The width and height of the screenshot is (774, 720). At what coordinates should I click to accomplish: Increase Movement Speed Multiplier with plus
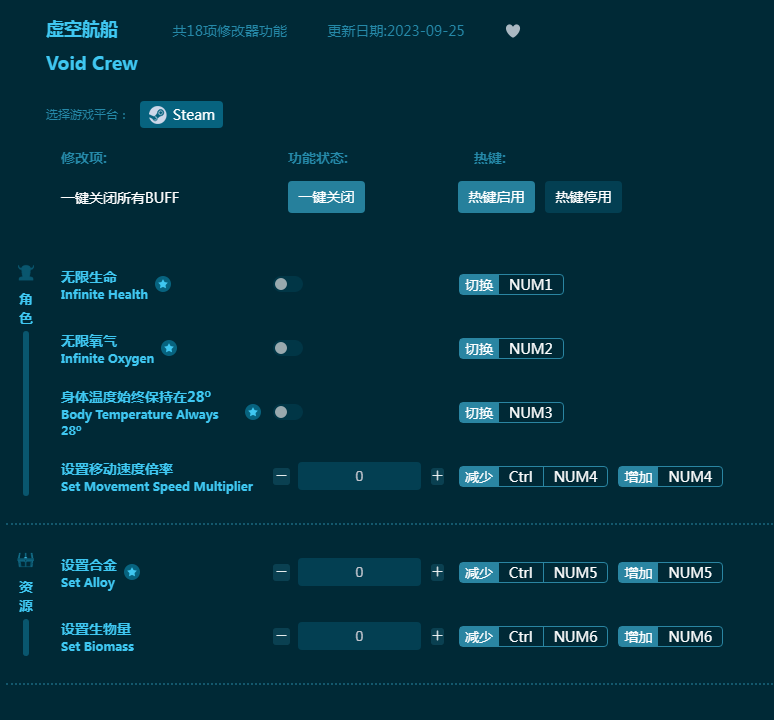pyautogui.click(x=437, y=476)
